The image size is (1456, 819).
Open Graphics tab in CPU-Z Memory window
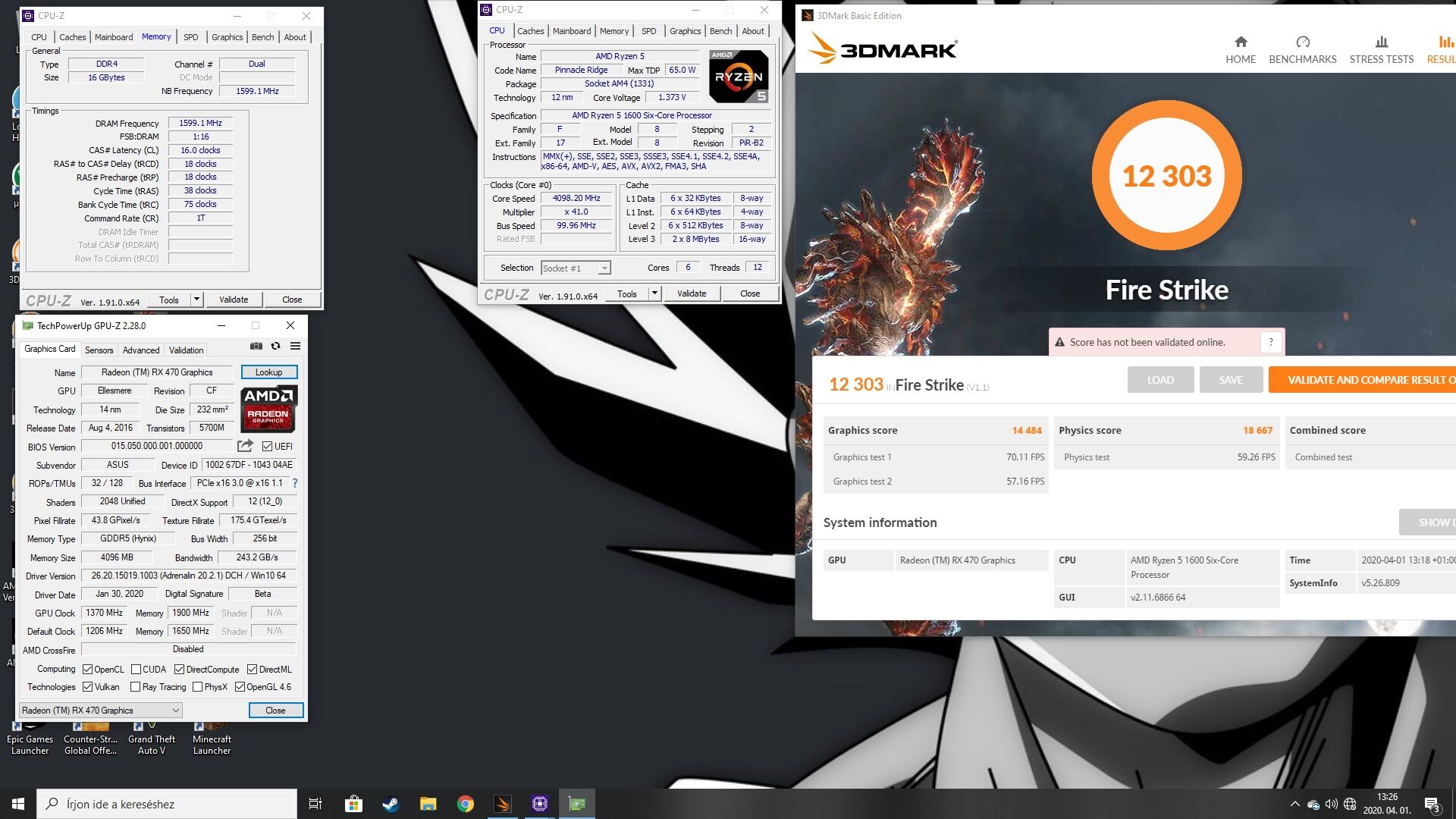[227, 37]
